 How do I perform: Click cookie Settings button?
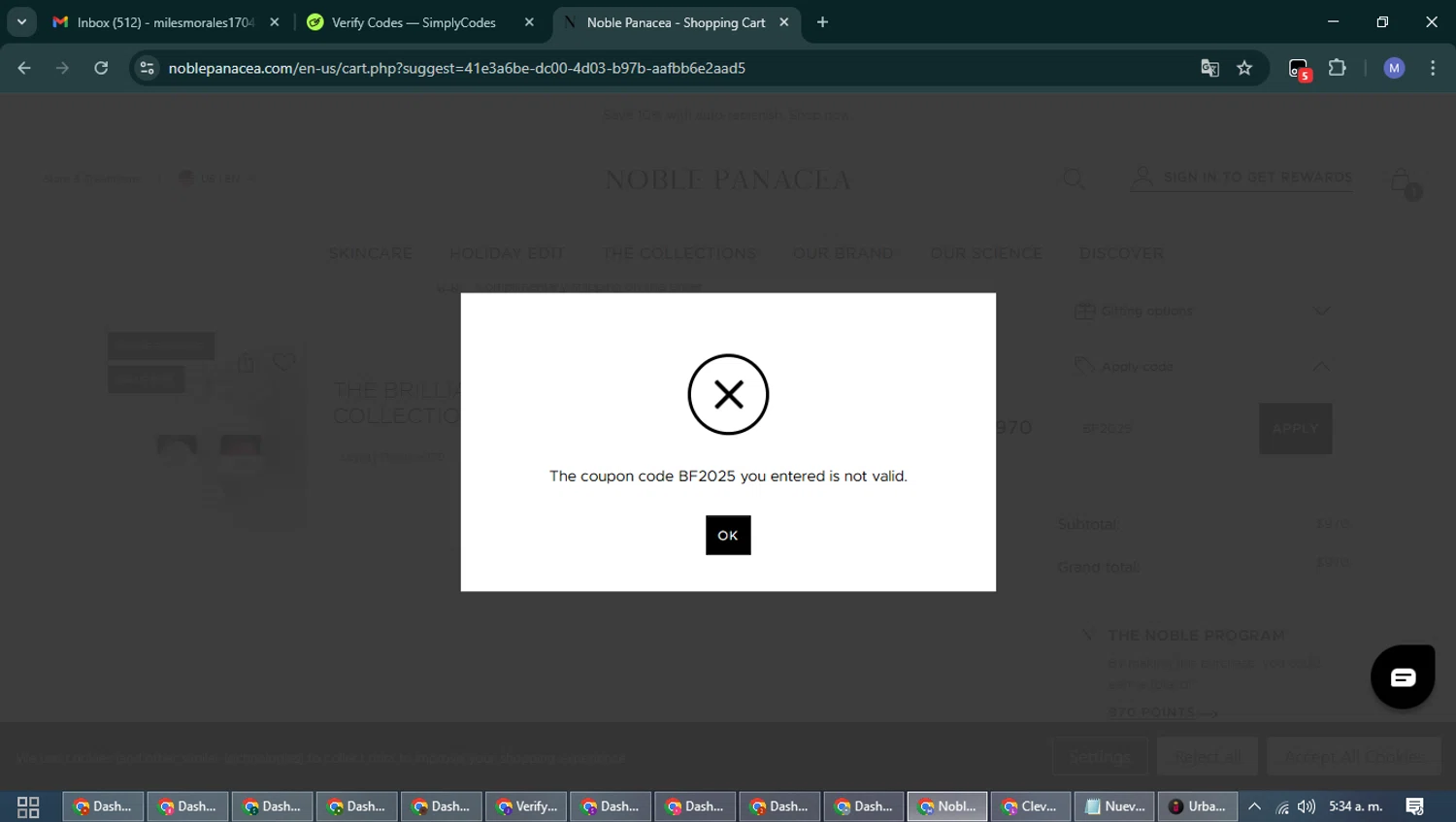[x=1100, y=756]
